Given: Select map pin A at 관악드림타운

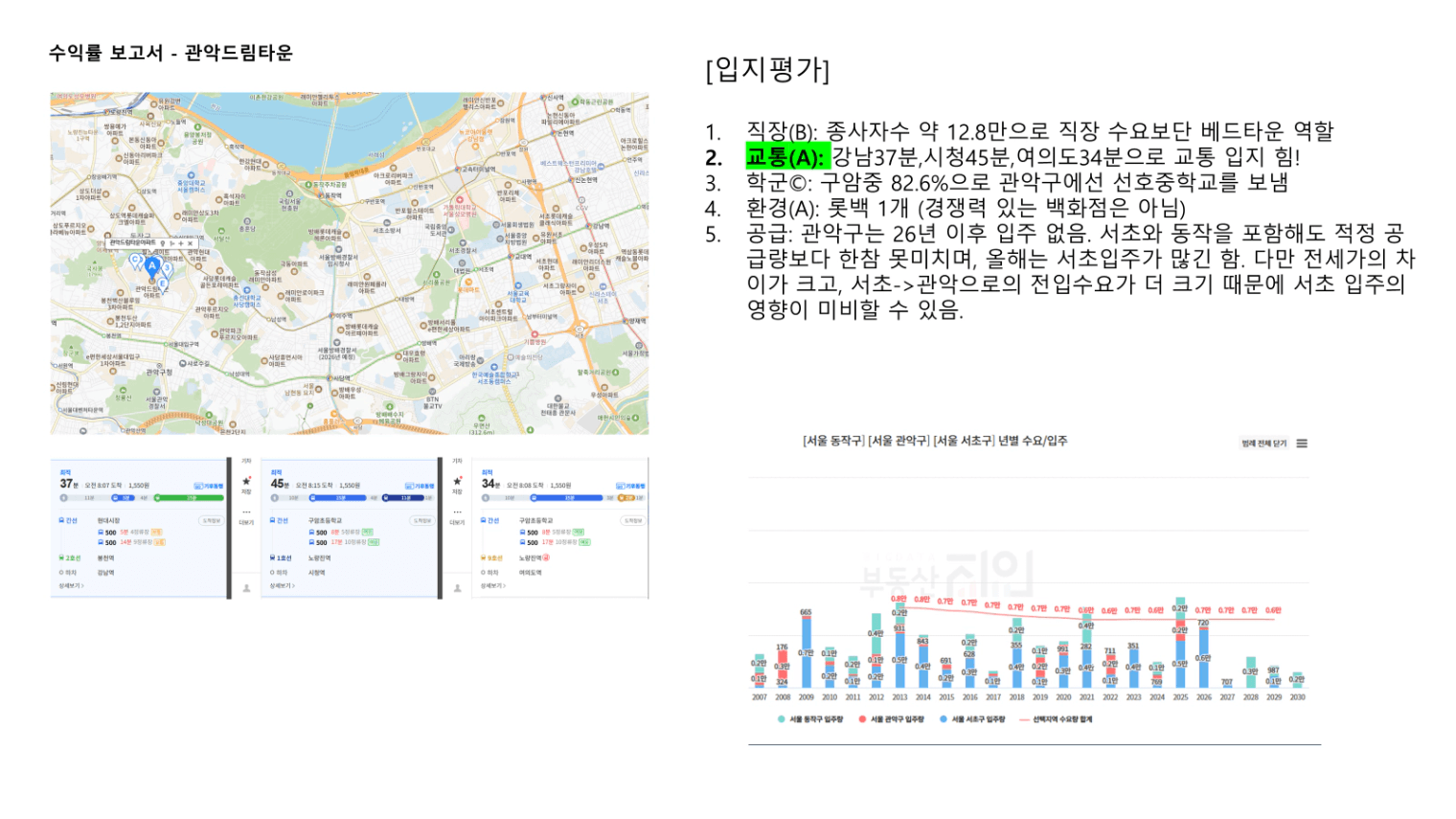Looking at the screenshot, I should (x=151, y=267).
